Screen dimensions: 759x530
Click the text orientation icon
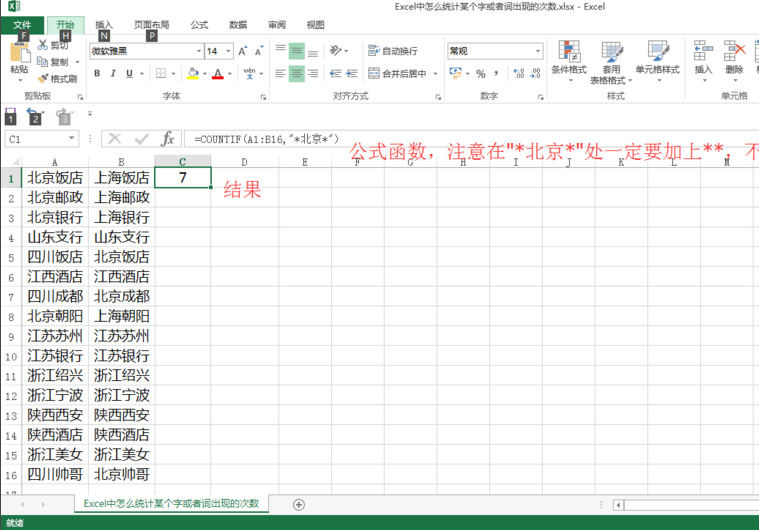pos(335,50)
